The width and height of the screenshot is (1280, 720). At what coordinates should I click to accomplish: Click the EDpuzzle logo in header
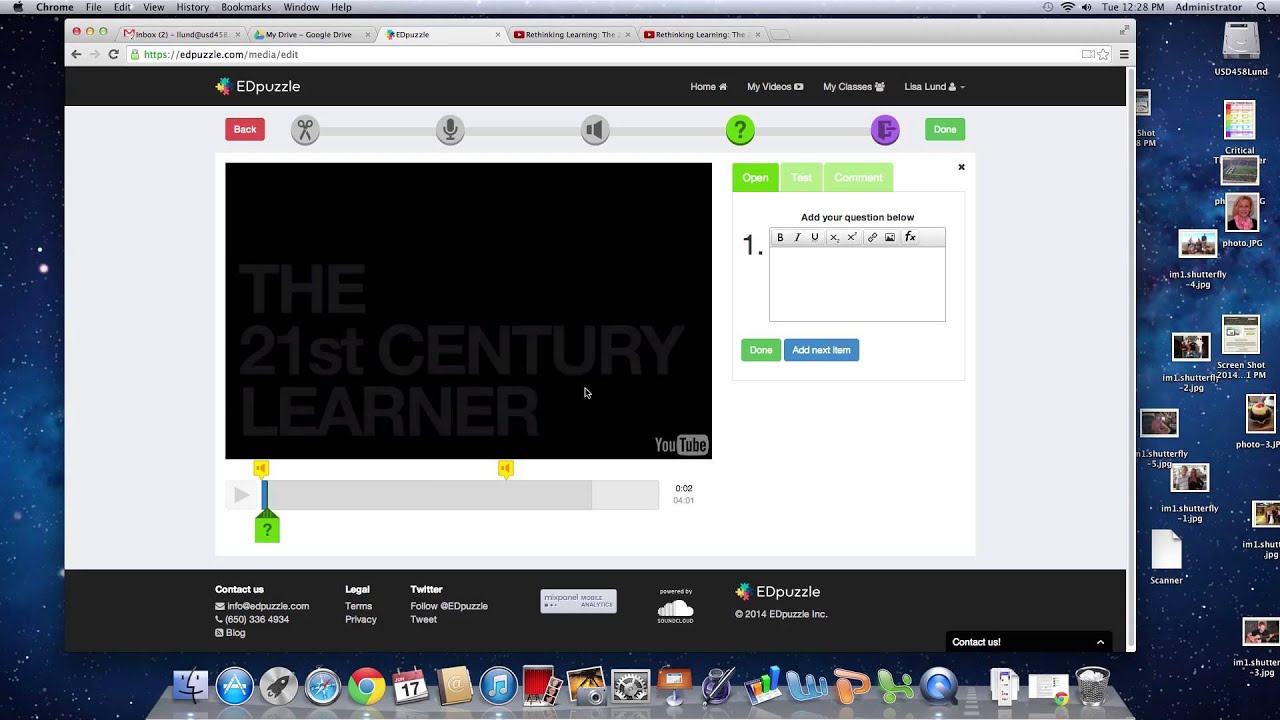point(258,86)
